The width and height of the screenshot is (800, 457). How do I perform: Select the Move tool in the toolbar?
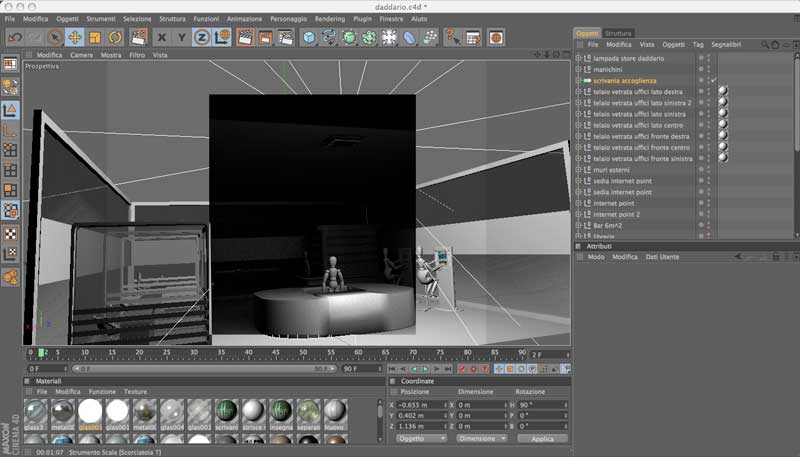[x=74, y=37]
